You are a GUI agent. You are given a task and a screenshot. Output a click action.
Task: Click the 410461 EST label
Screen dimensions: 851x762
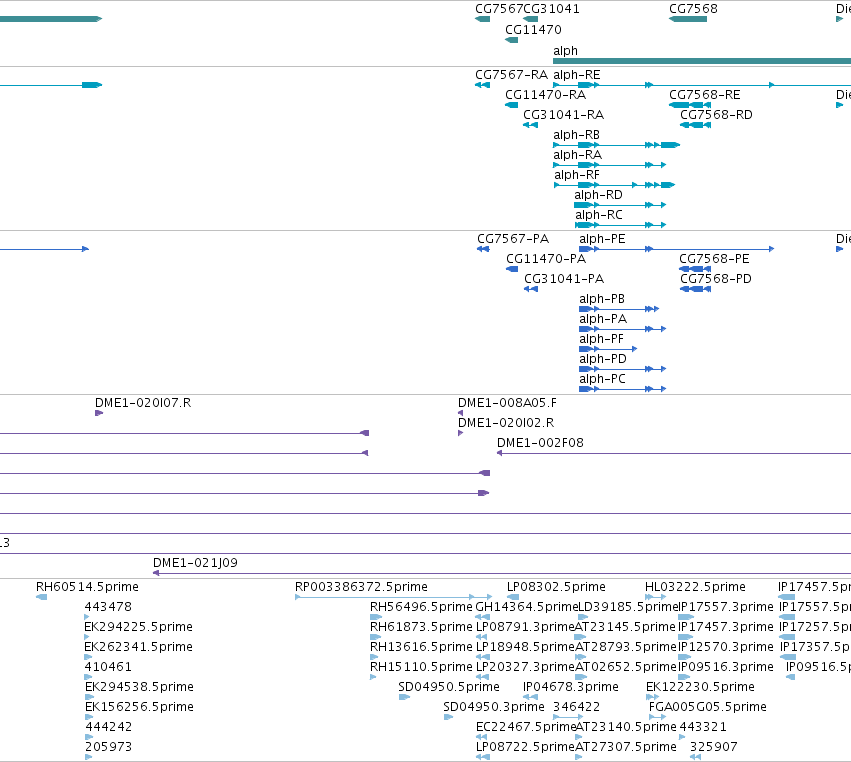(108, 668)
